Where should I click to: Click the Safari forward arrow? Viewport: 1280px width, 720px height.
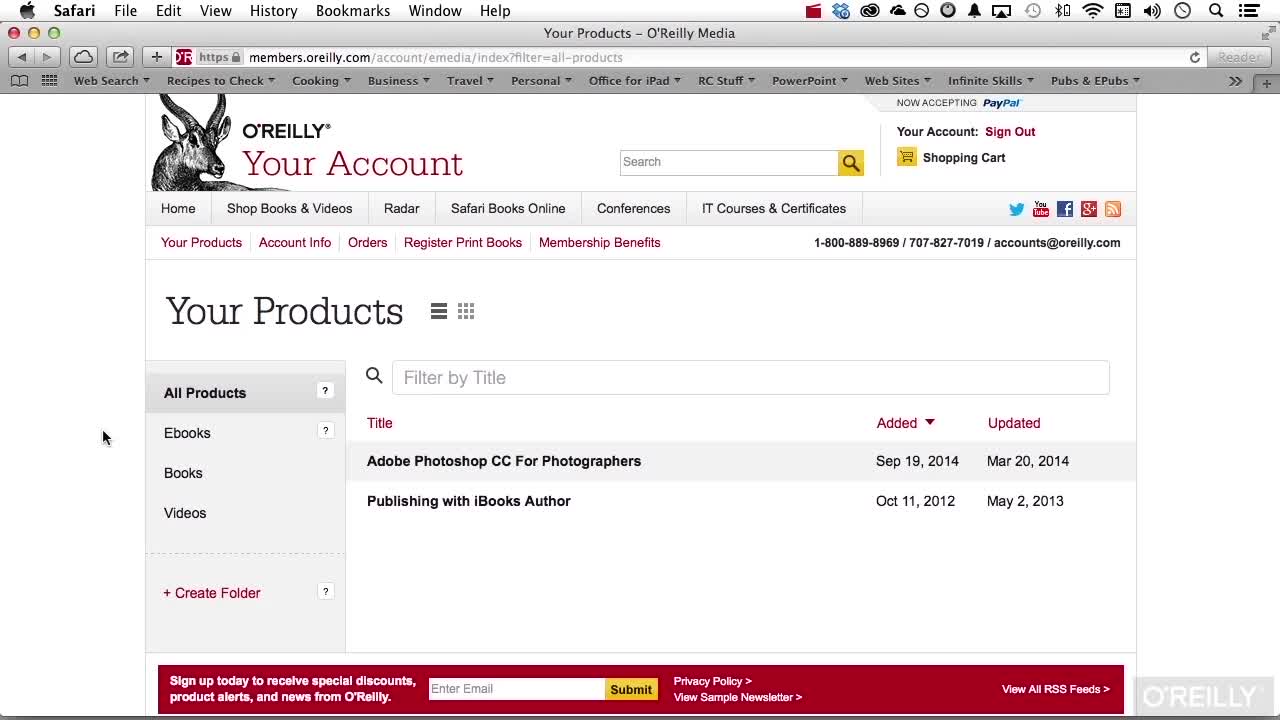point(46,57)
